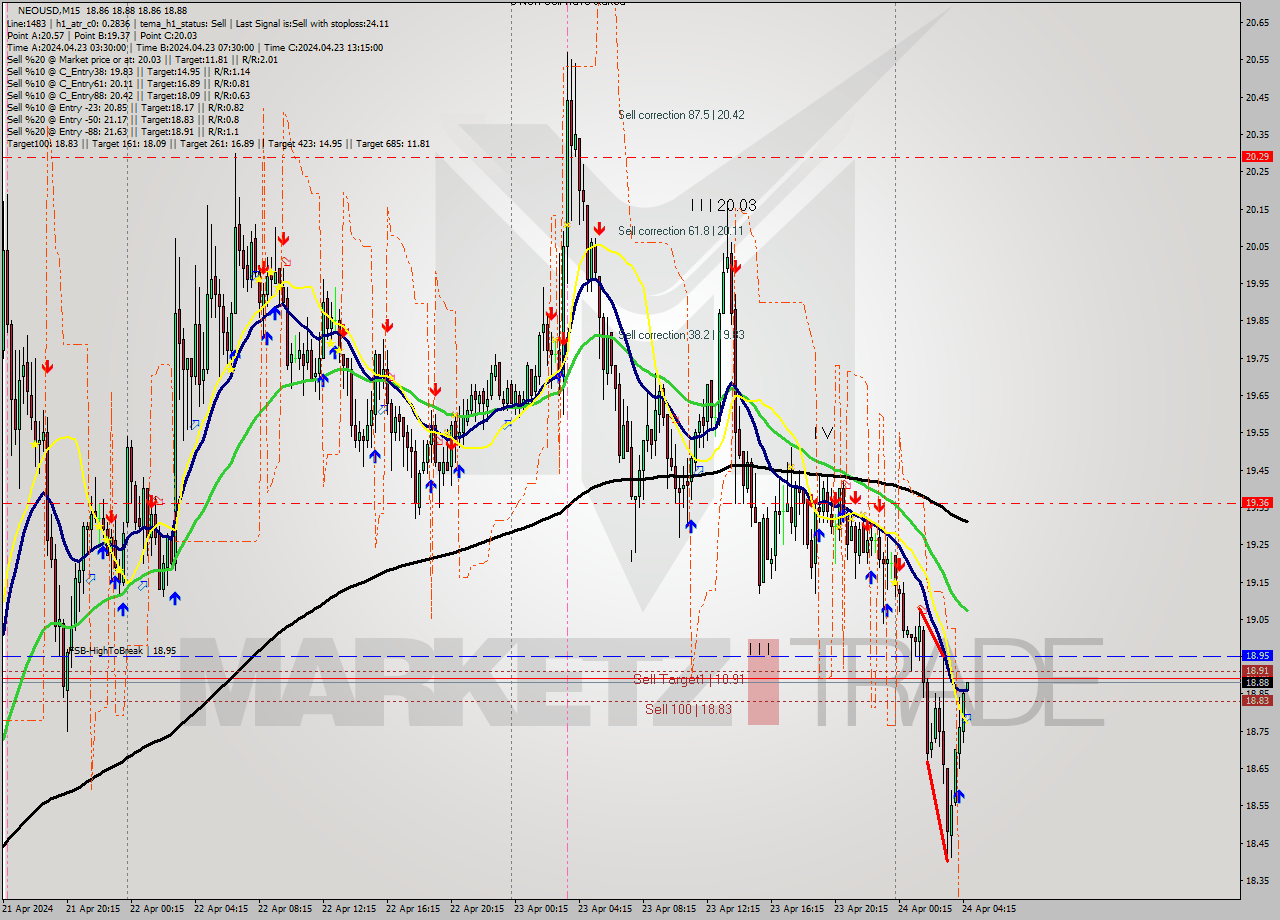Click the 19.25 price axis label
This screenshot has height=920, width=1280.
tap(1257, 545)
